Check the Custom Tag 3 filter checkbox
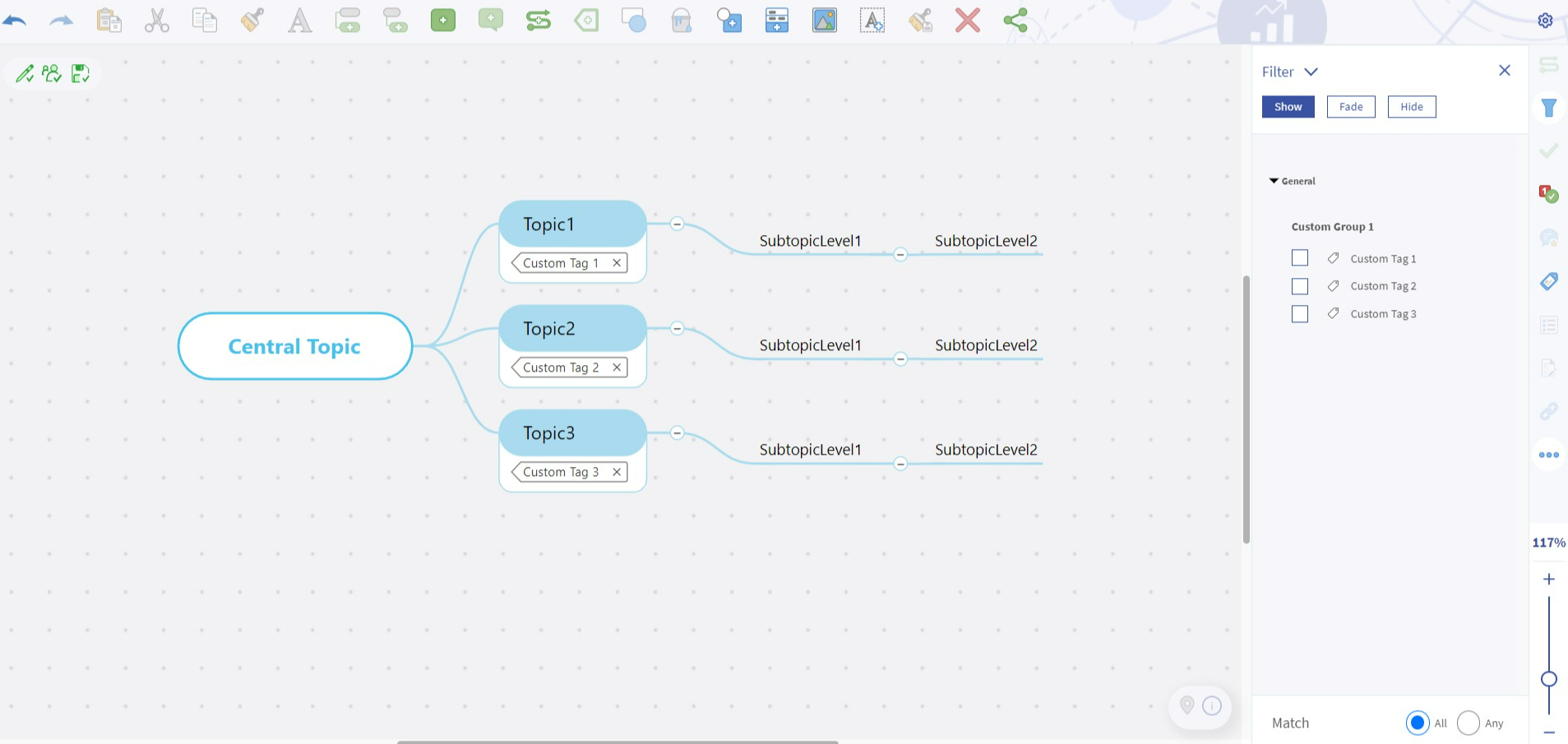1568x744 pixels. (x=1299, y=314)
